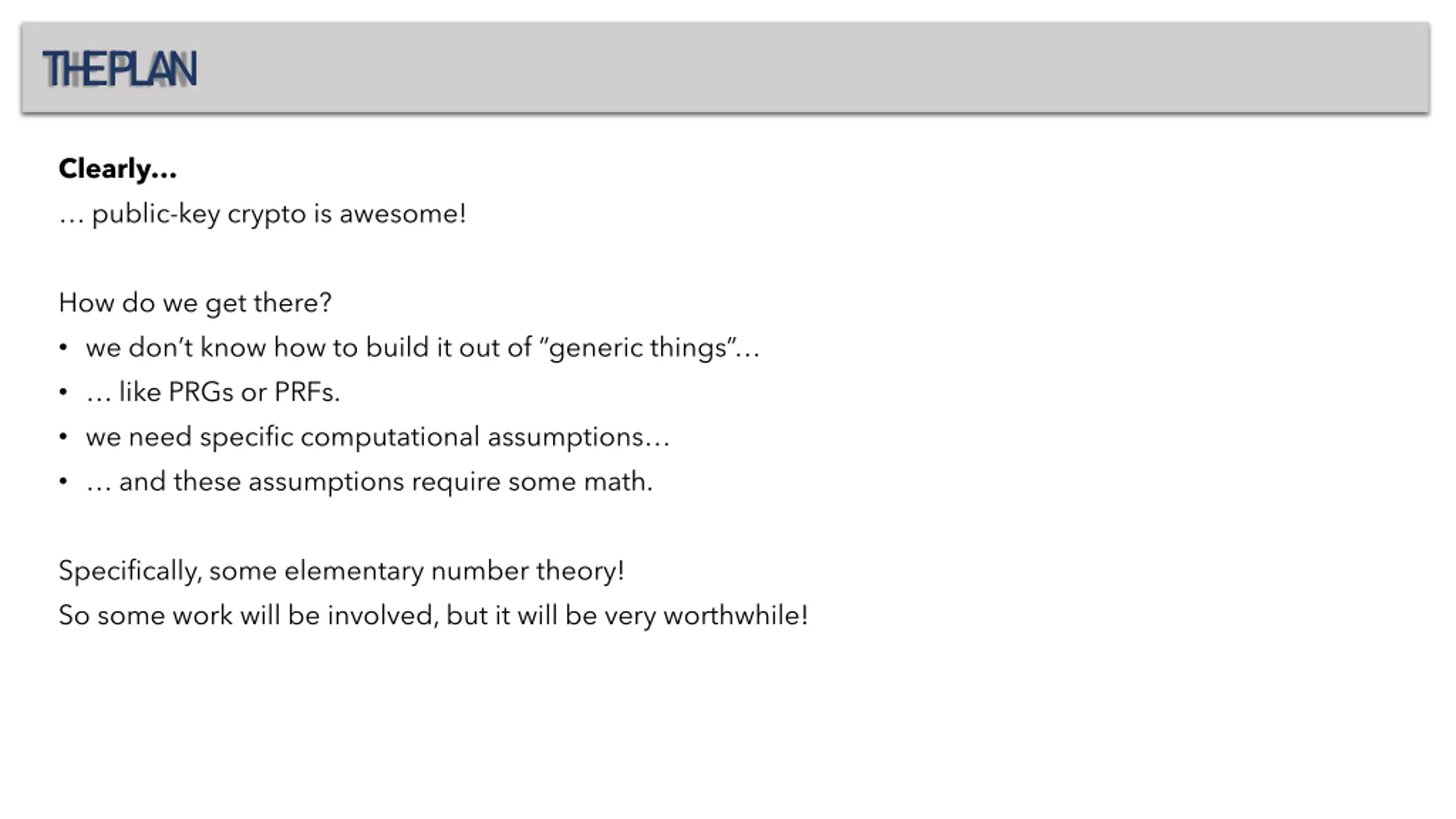Screen dimensions: 1456x819
Task: Click the THE PLAN slide title
Action: coord(120,69)
